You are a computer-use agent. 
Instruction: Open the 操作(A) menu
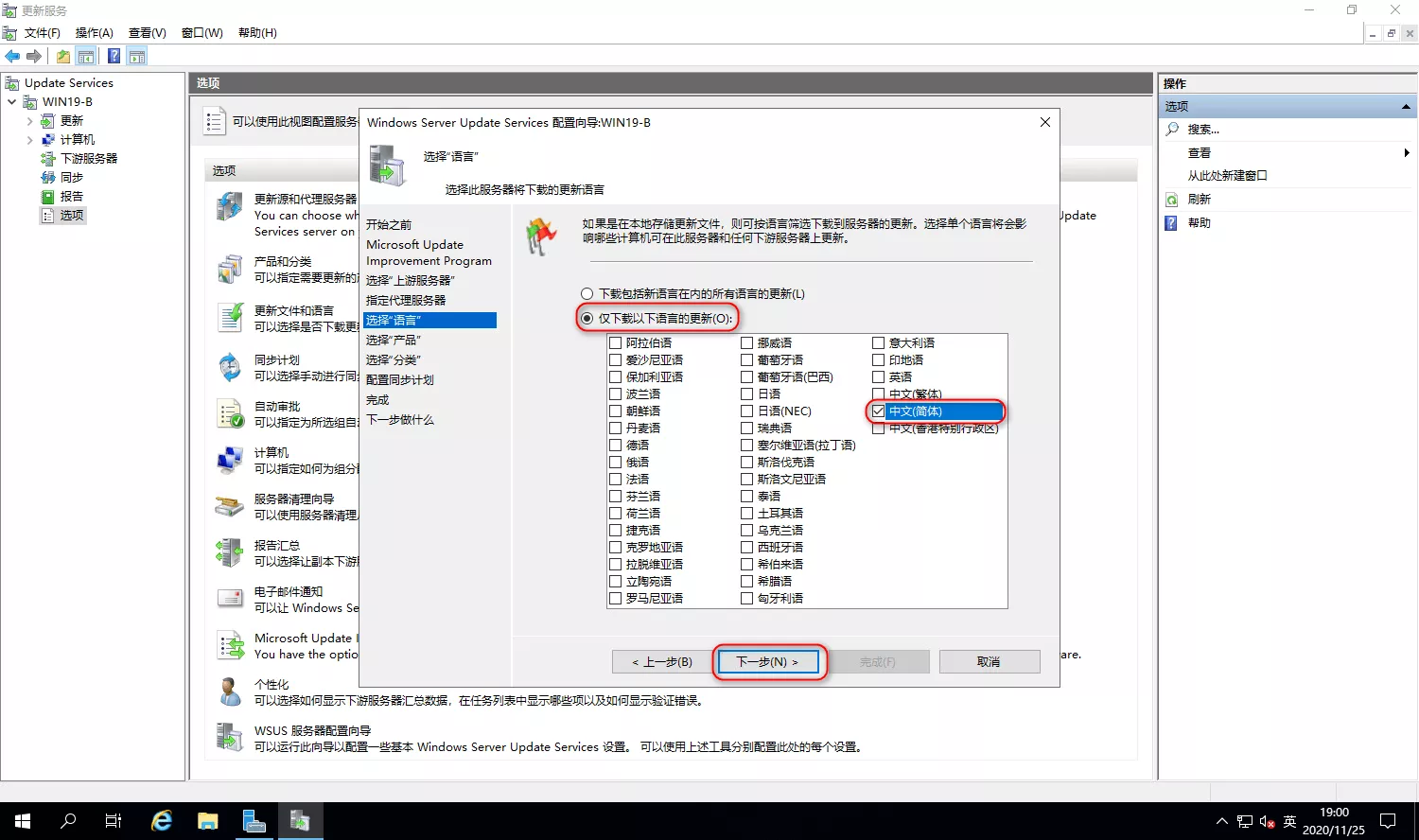point(94,33)
